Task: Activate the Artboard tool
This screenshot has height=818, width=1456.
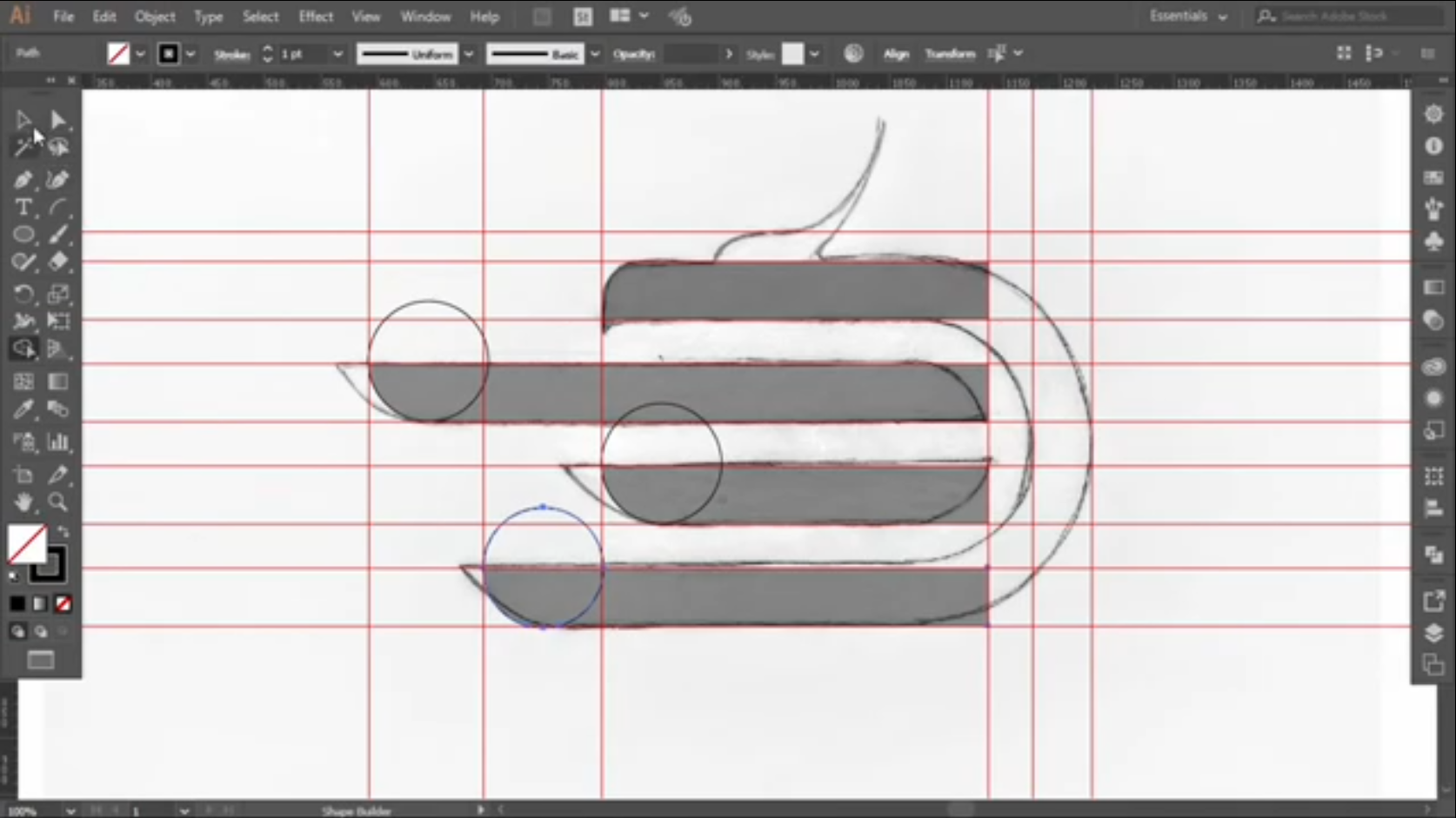Action: pos(23,475)
